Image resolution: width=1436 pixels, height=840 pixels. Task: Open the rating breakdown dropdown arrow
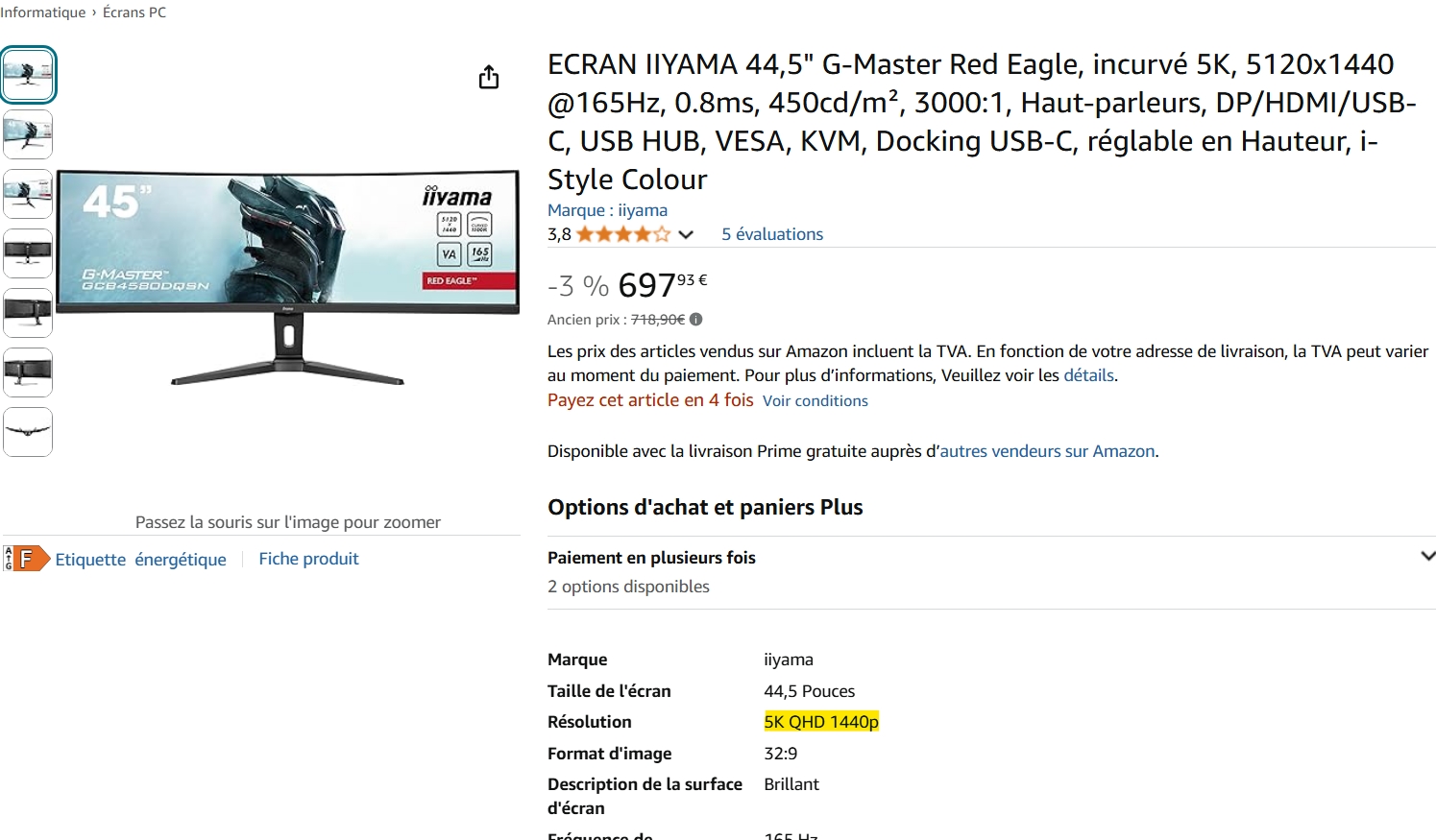click(686, 234)
